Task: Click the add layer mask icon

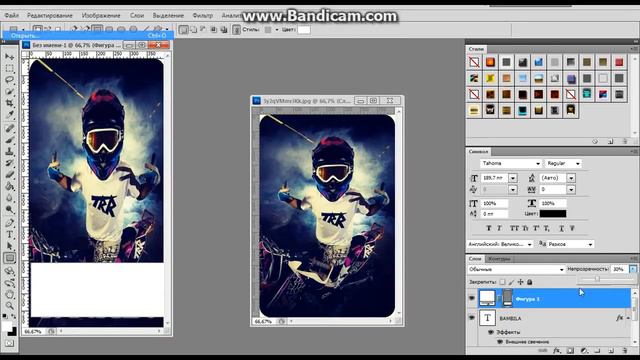Action: click(570, 350)
